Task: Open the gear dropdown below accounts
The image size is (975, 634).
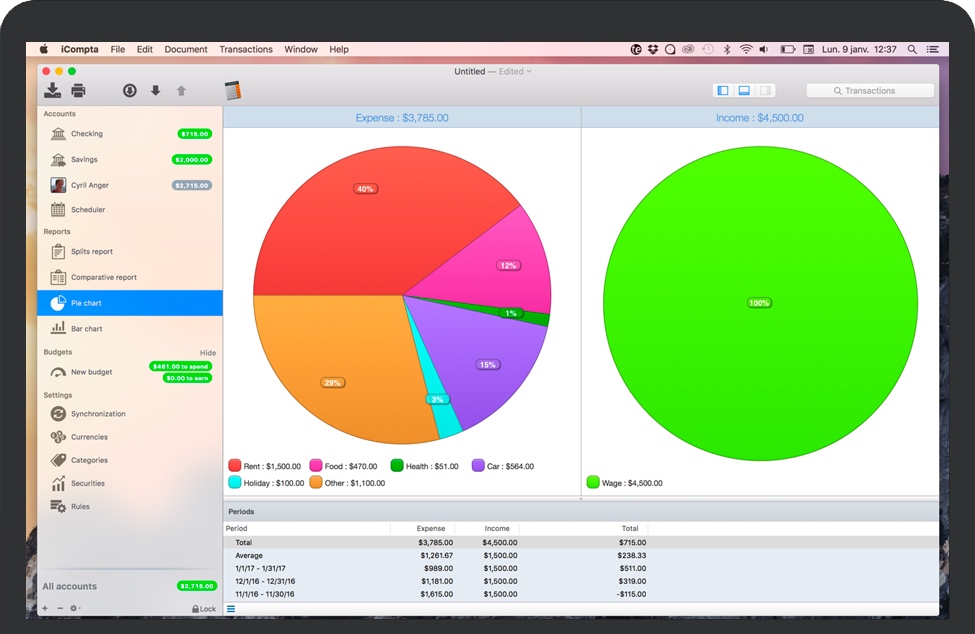Action: click(75, 609)
